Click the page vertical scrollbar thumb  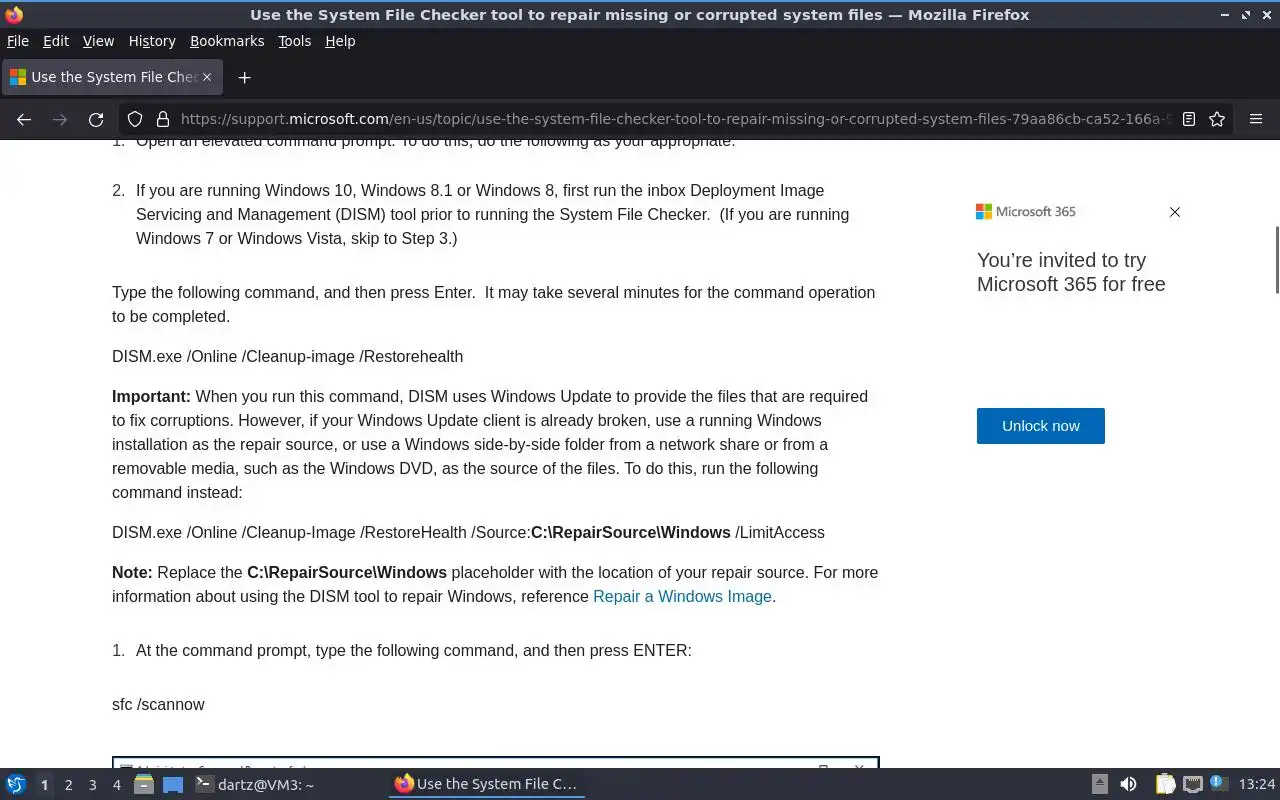point(1276,260)
